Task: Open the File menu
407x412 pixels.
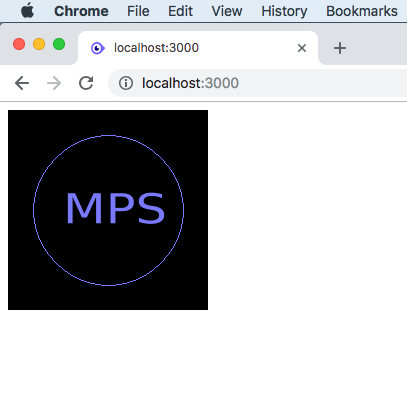Action: pyautogui.click(x=138, y=11)
